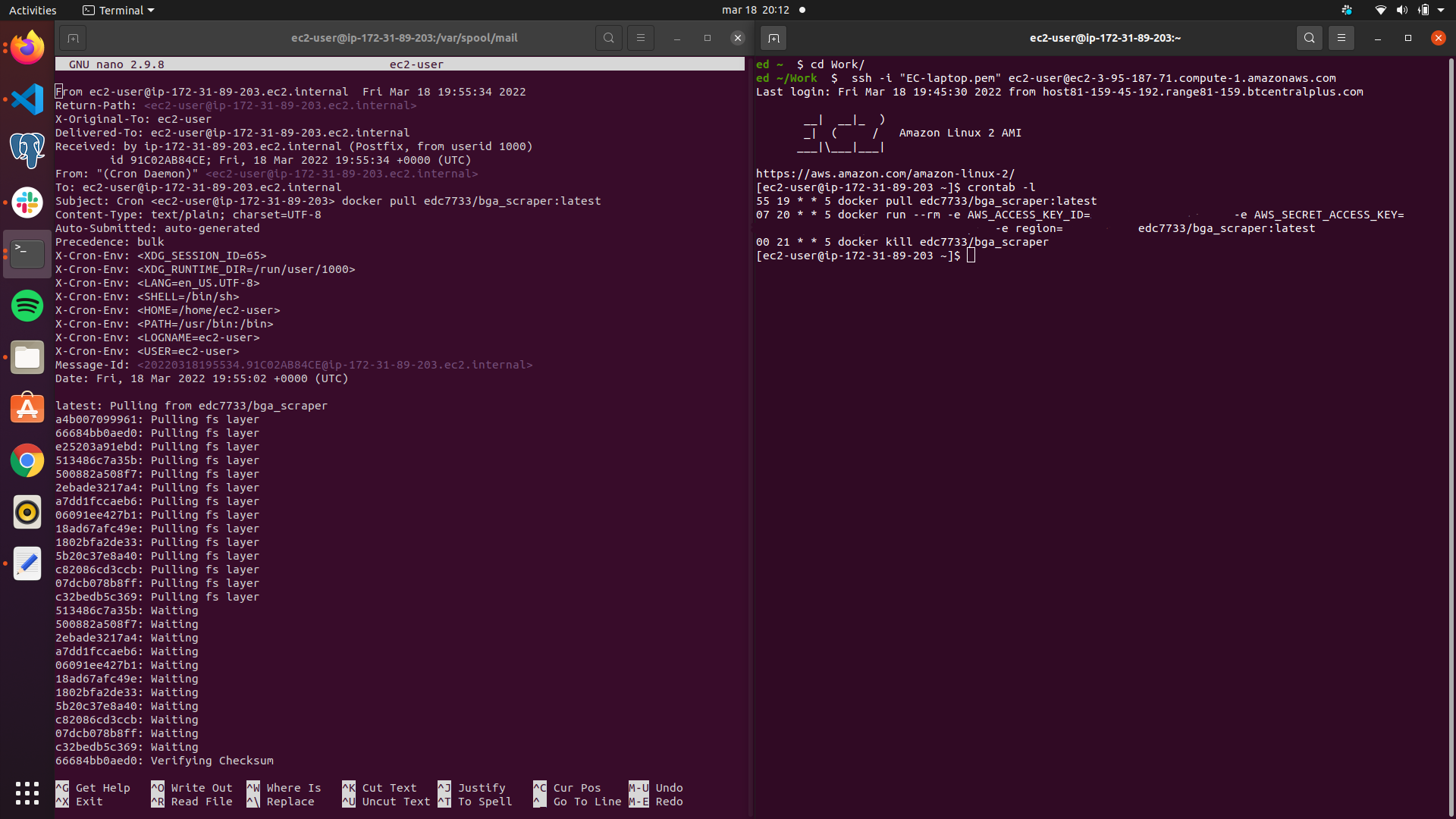Click Activities in top bar
Viewport: 1456px width, 819px height.
click(x=33, y=10)
